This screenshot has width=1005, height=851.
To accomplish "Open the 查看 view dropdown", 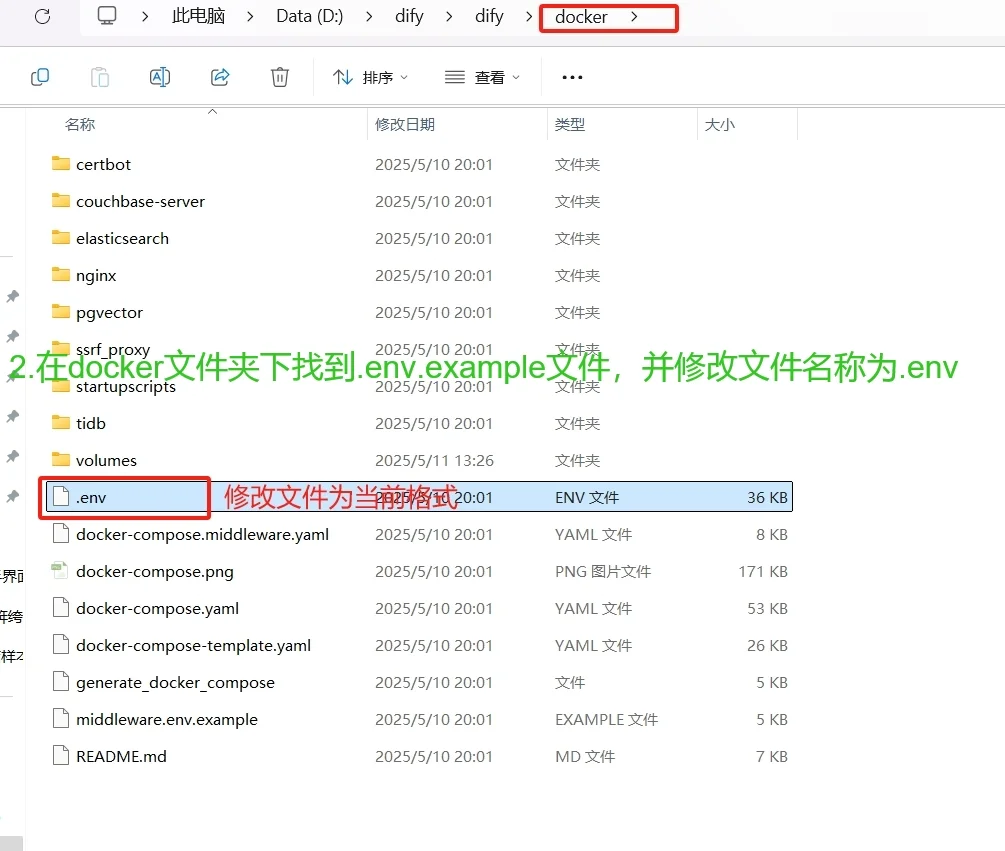I will 482,78.
